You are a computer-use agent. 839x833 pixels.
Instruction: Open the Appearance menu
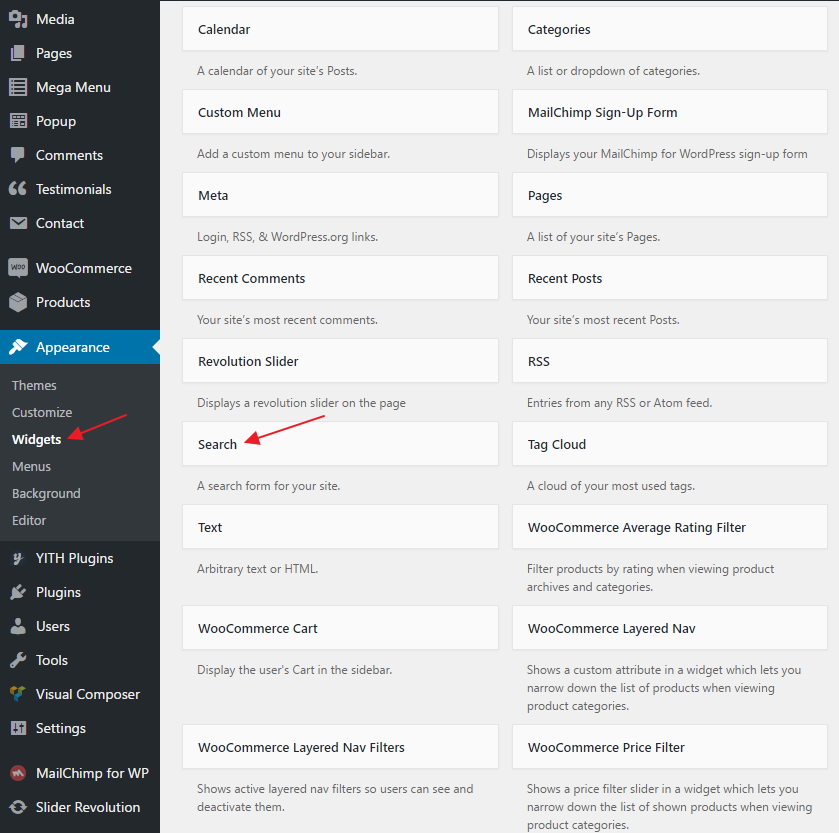point(80,347)
